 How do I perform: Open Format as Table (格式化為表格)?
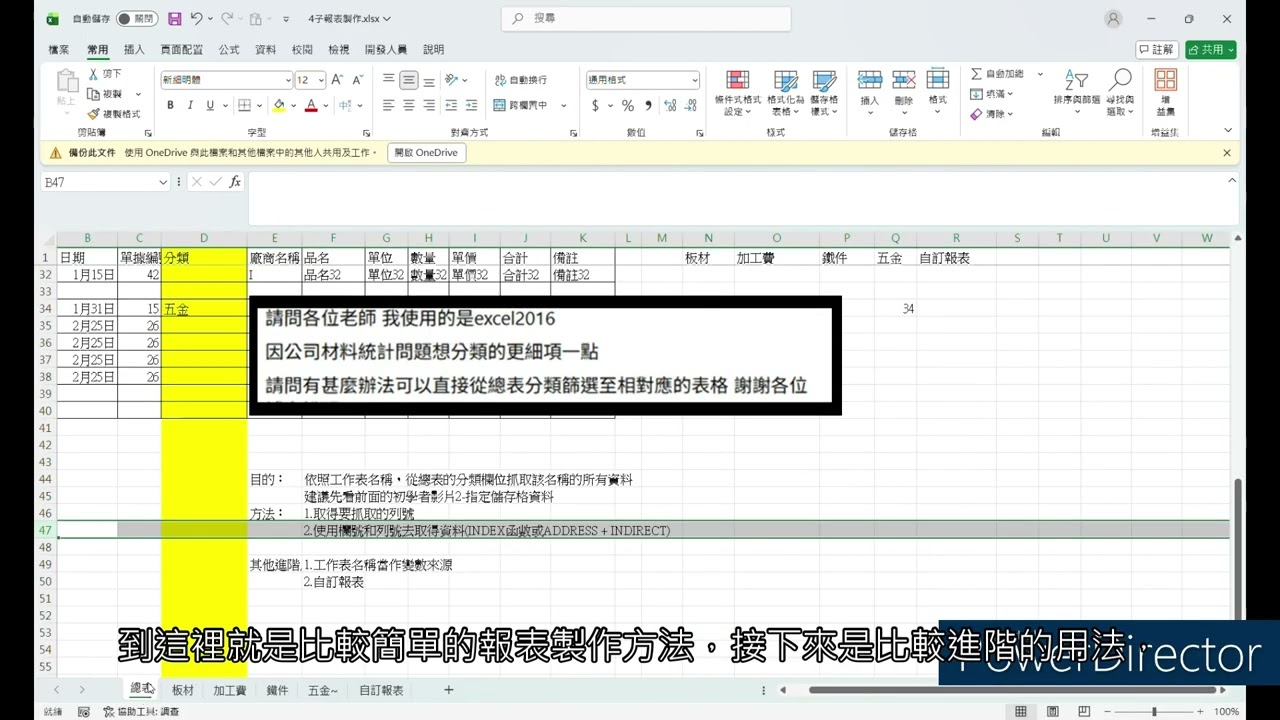pyautogui.click(x=786, y=93)
